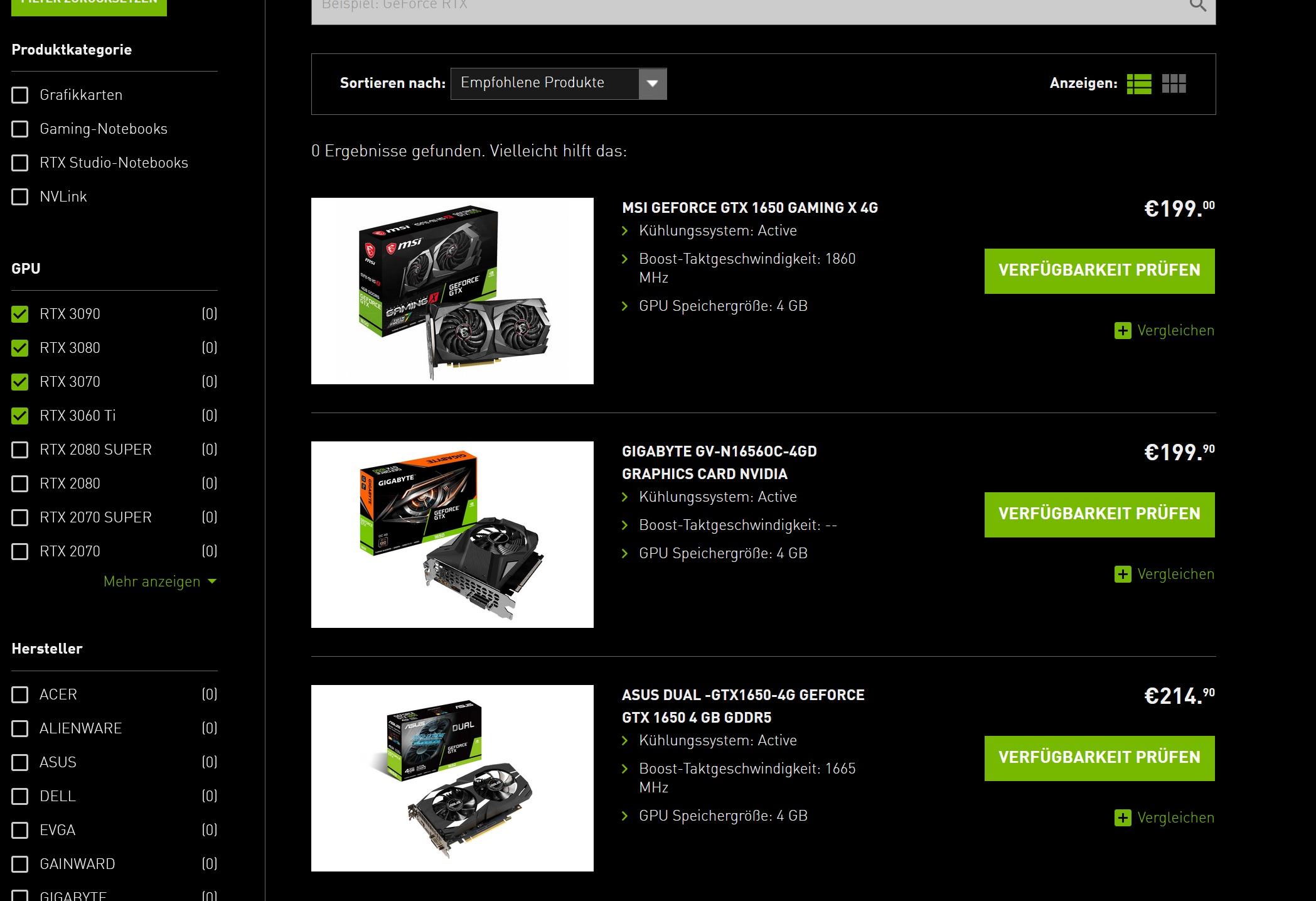Open Gigabyte GV-N1656OC-4GD product title
Screen dimensions: 1316x901
[719, 463]
